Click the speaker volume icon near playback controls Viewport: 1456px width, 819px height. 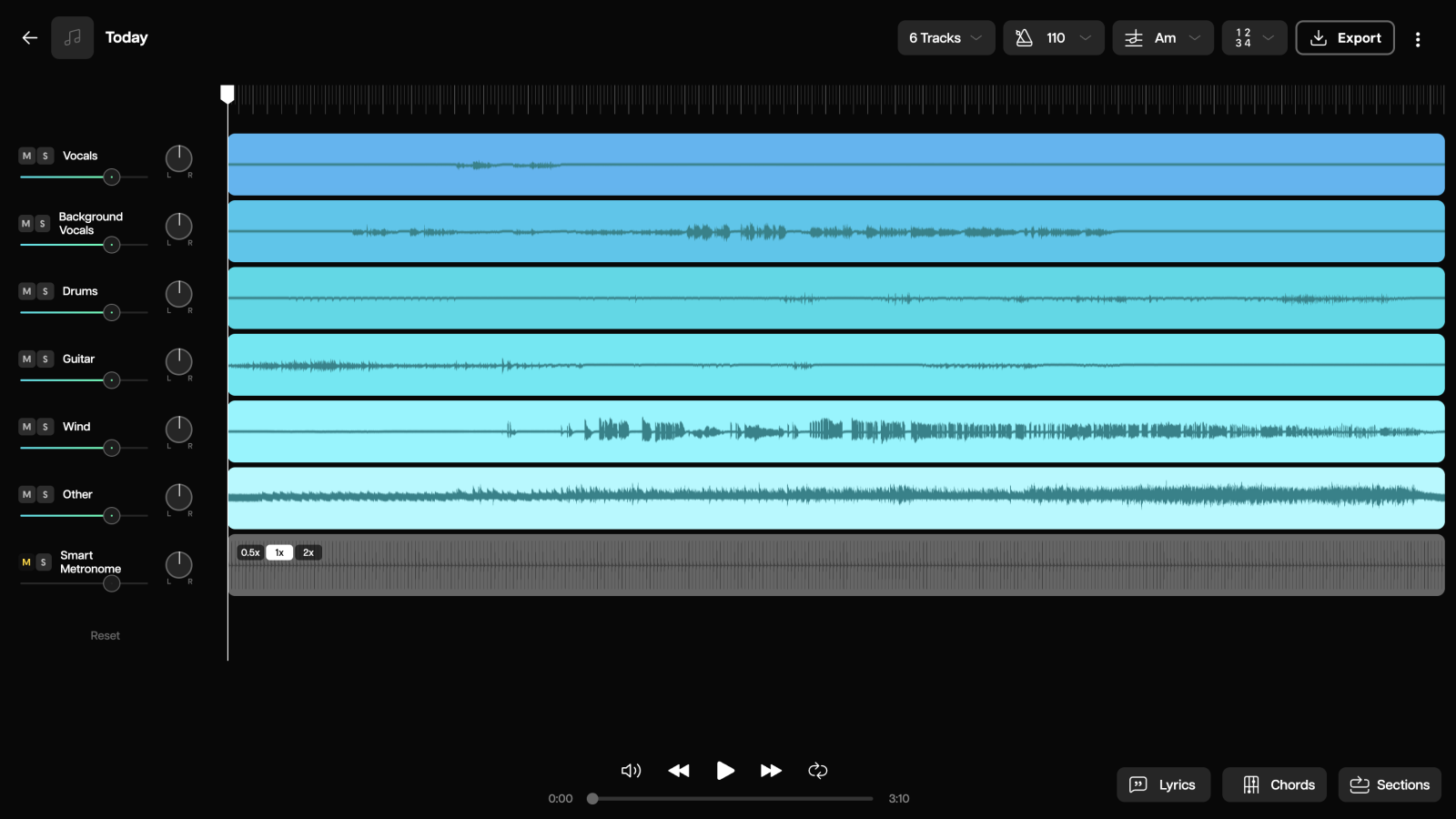point(632,770)
